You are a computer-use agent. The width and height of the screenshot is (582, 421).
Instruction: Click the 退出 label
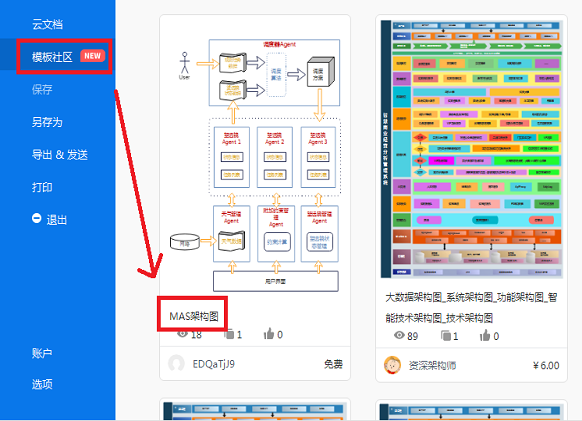point(57,220)
